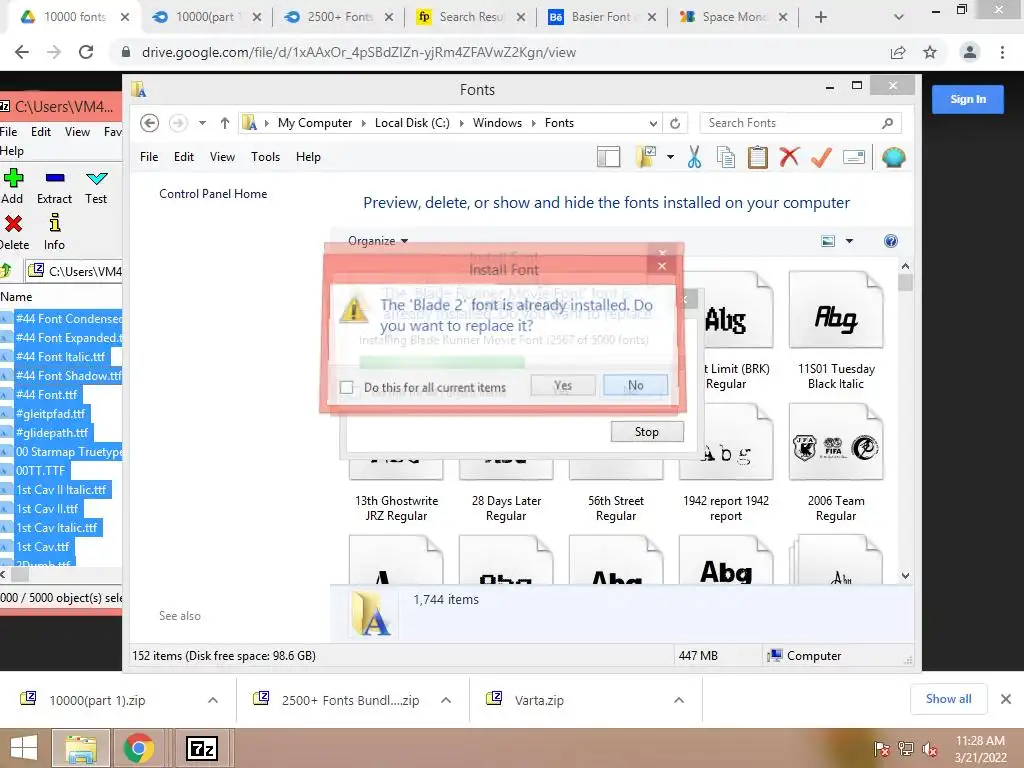This screenshot has height=768, width=1024.
Task: Click the volume icon in system tray
Action: (x=929, y=749)
